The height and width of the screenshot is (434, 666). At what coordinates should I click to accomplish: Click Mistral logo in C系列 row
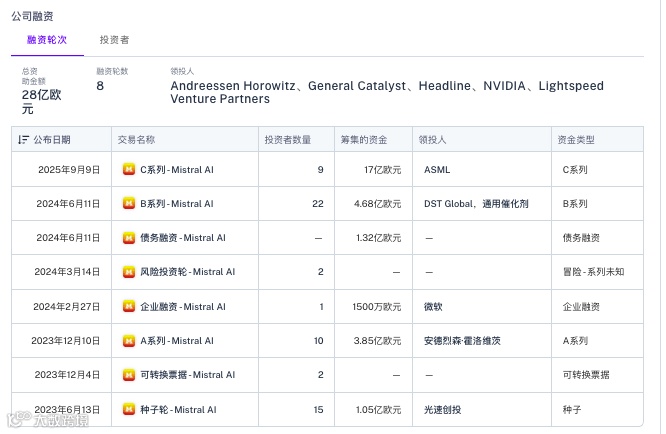pos(129,169)
